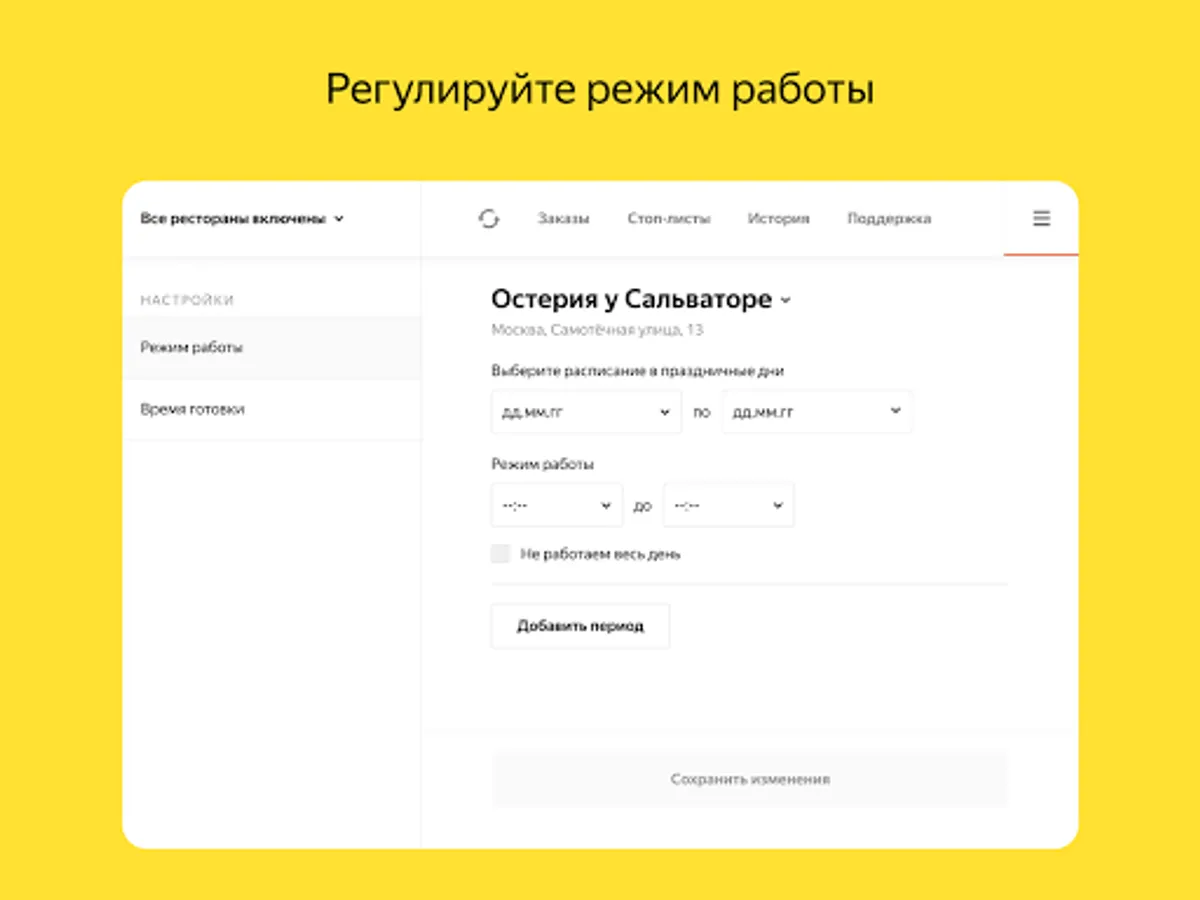
Task: Switch to the Стоп-листы tab
Action: click(x=669, y=218)
